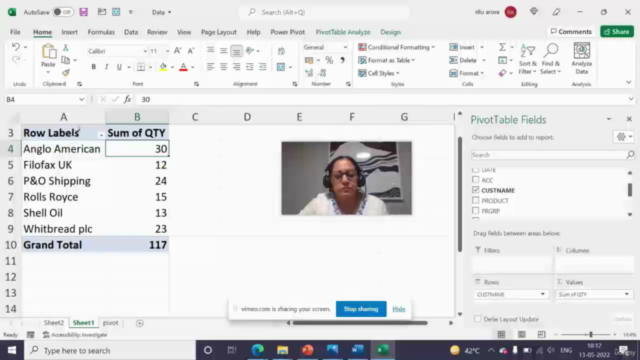
Task: Check the PRGRP field checkbox
Action: click(476, 211)
